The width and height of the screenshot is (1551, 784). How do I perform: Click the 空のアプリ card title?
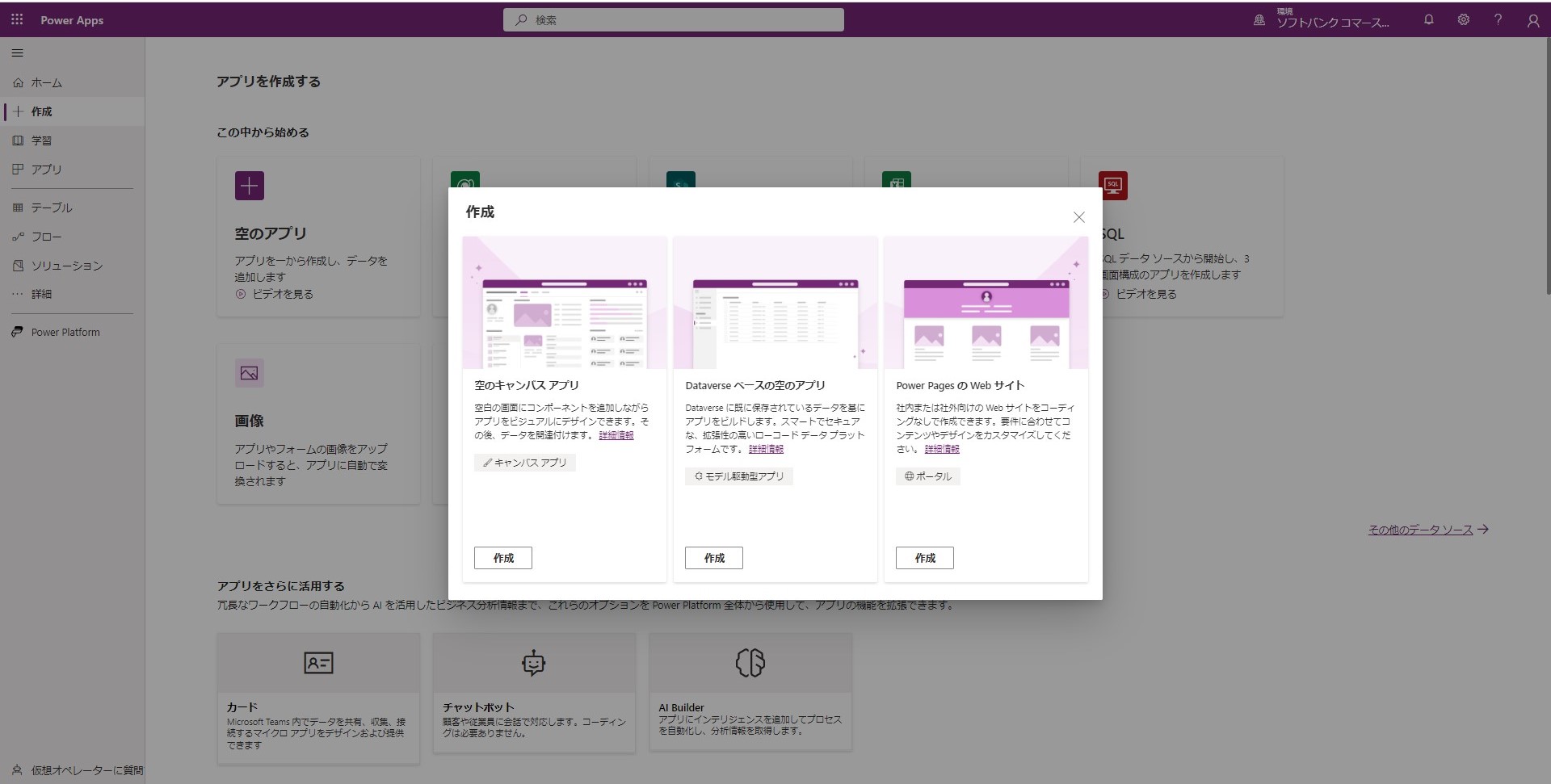point(271,233)
